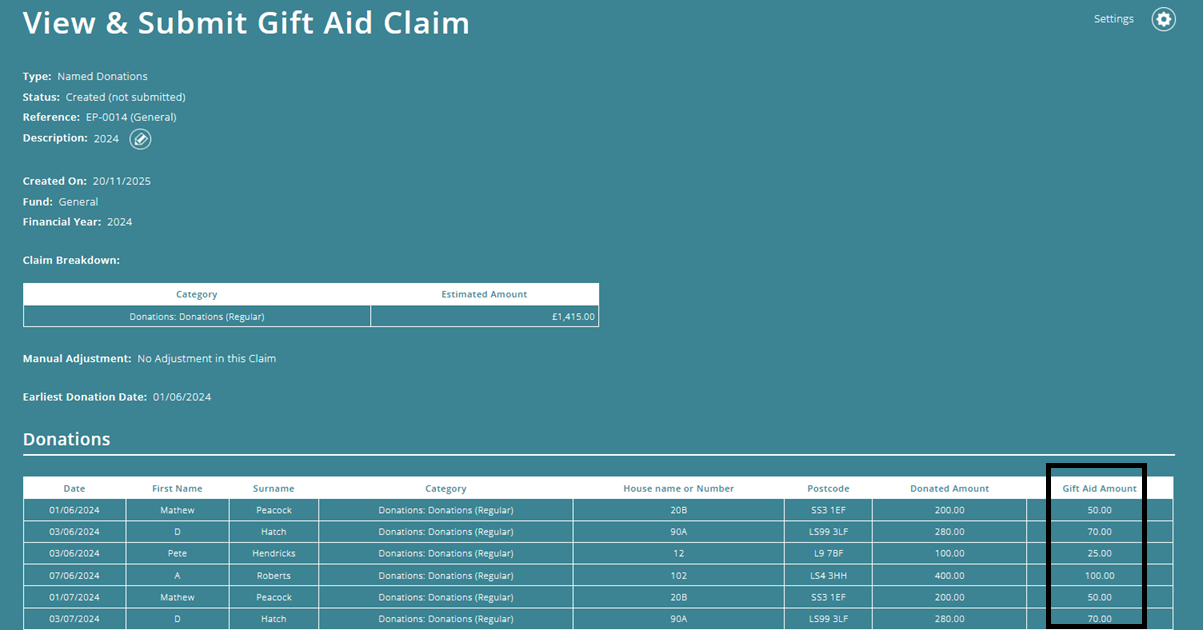Select the donation row for Pete Hendricks
The image size is (1203, 630).
click(445, 553)
